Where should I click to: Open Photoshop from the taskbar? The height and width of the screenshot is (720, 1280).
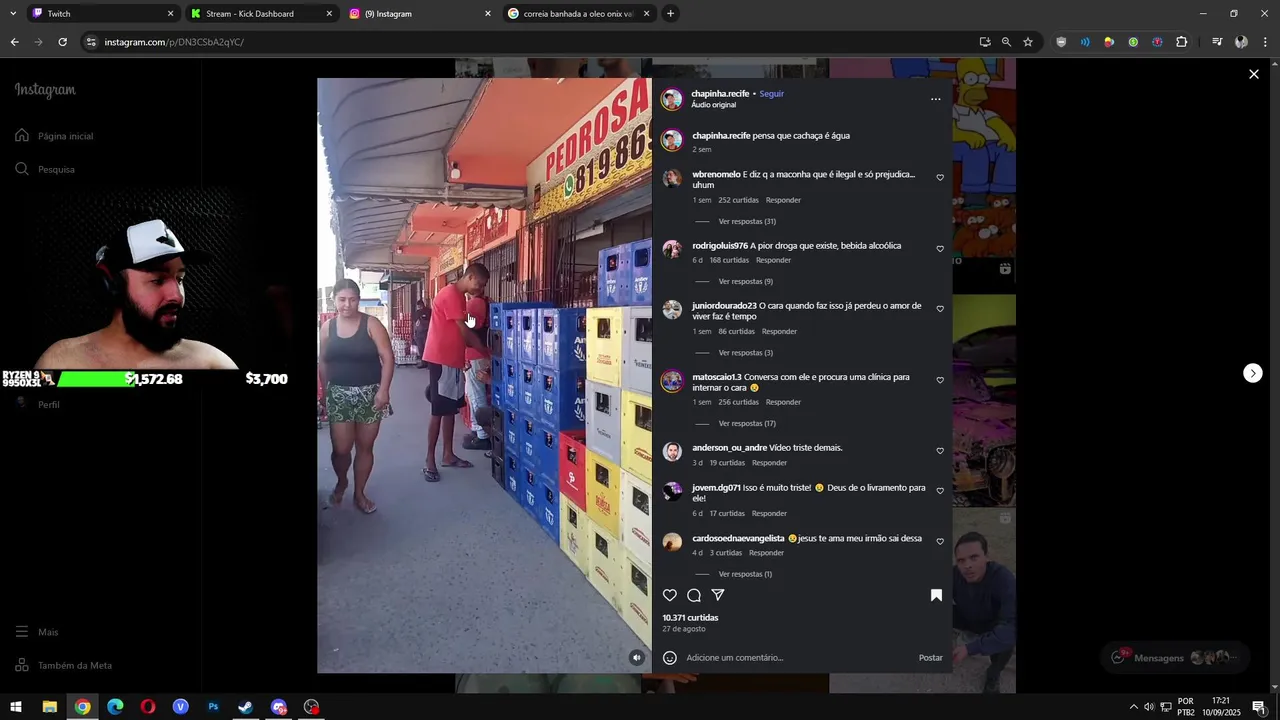click(213, 707)
